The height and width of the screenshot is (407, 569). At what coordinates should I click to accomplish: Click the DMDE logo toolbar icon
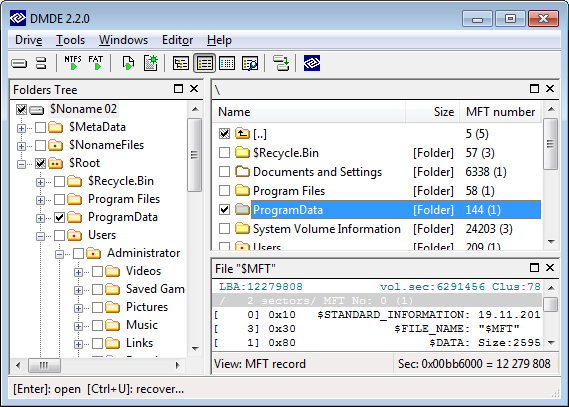pyautogui.click(x=312, y=63)
